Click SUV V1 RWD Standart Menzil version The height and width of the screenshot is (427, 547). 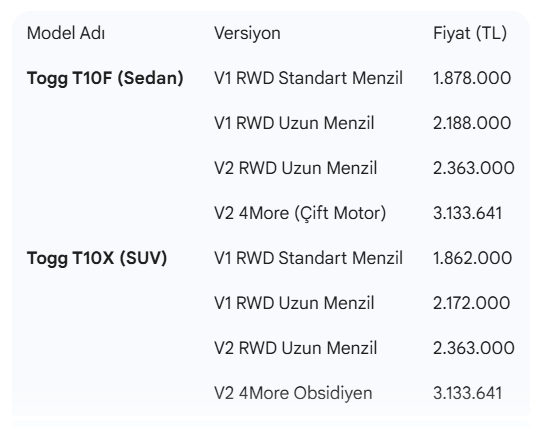click(x=308, y=259)
